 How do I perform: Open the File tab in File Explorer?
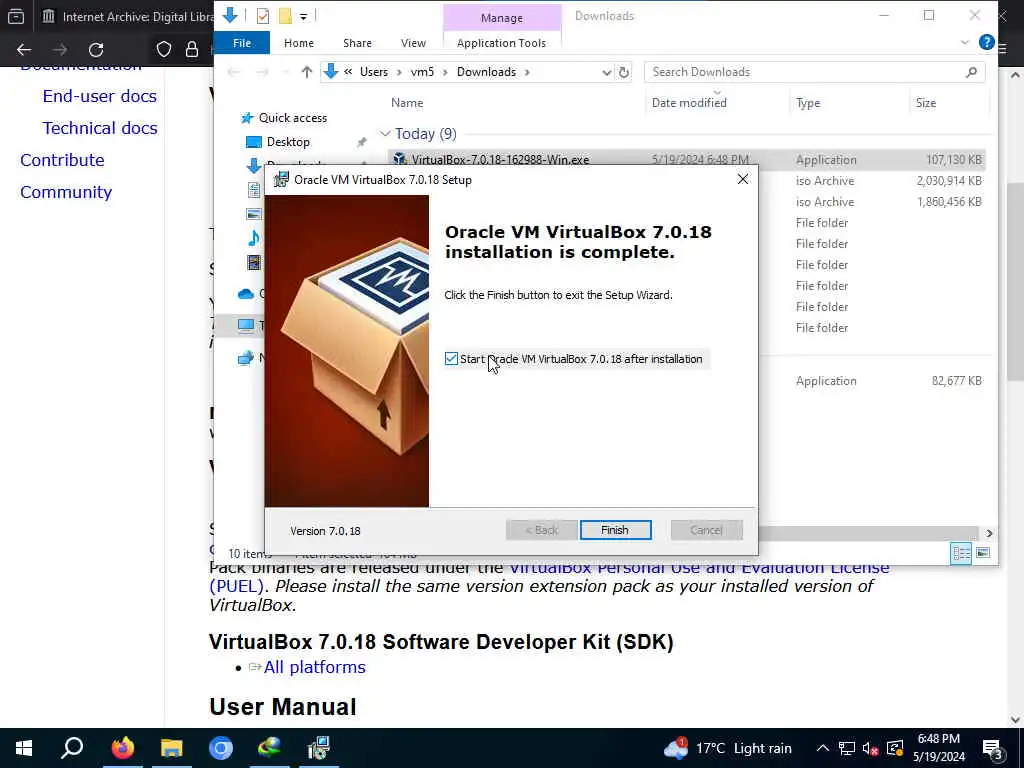242,43
